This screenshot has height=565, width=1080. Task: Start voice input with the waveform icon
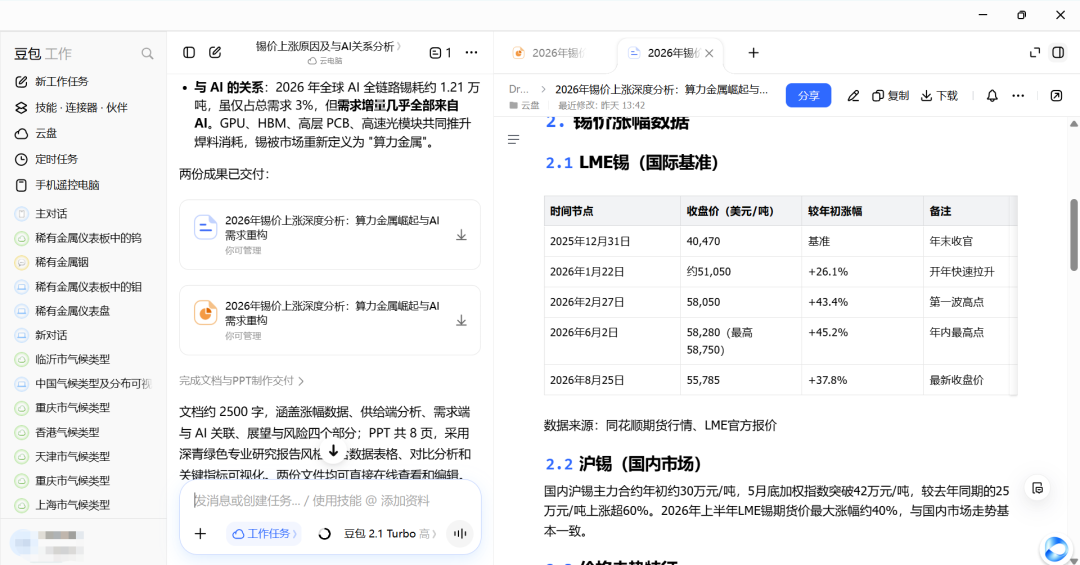(x=460, y=533)
